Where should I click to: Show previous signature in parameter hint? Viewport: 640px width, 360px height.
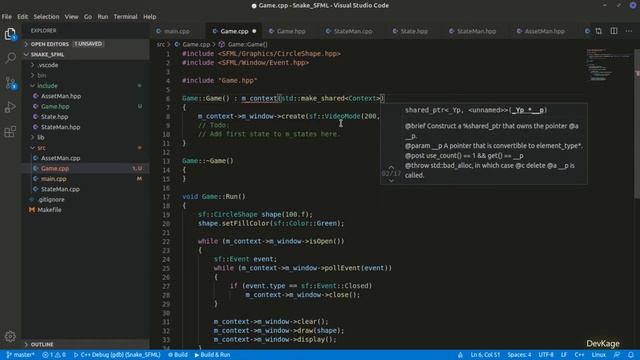[x=391, y=167]
